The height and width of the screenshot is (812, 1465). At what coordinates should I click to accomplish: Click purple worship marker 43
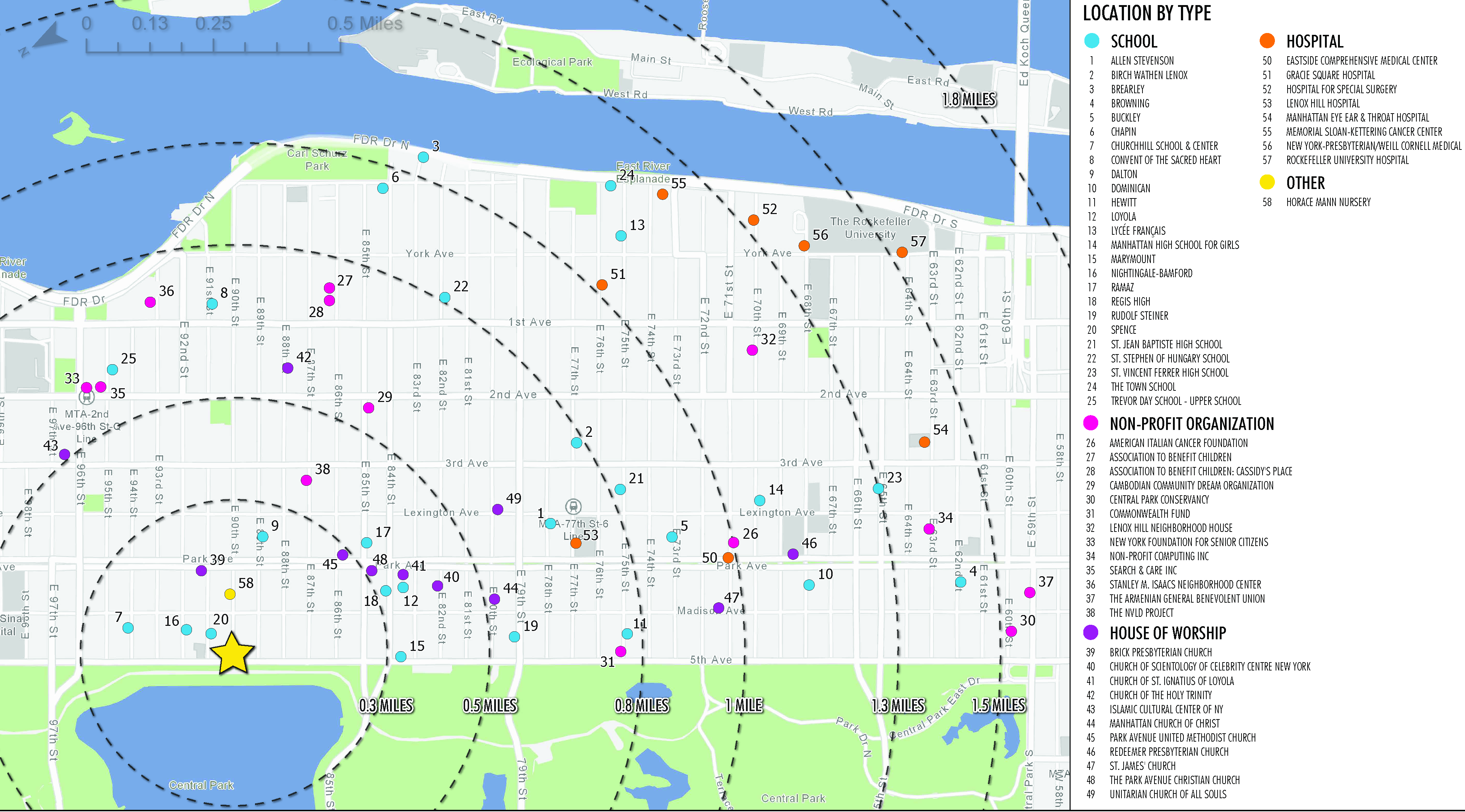coord(65,454)
